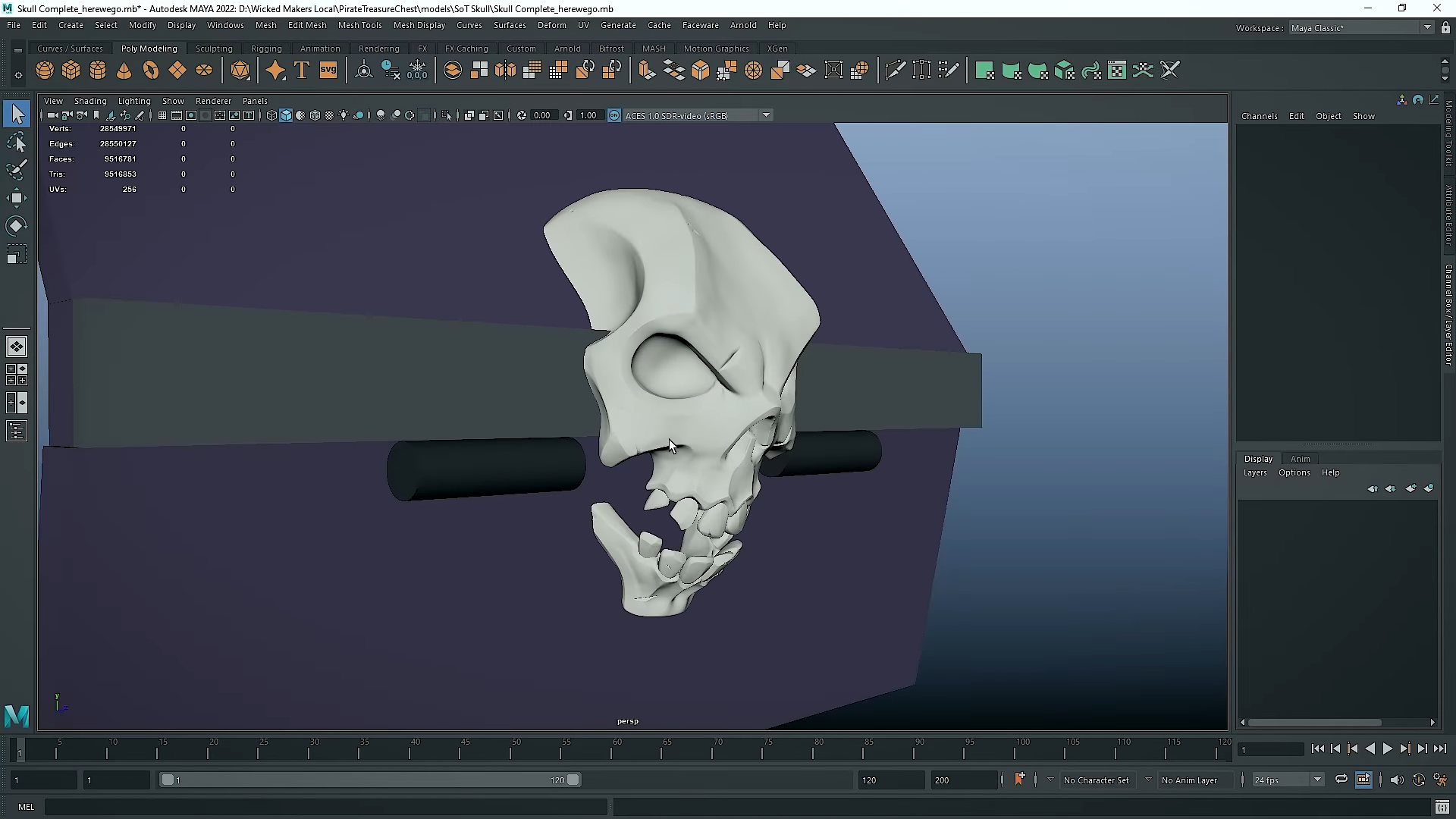
Task: Expand the 24 fps frame rate dropdown
Action: point(1317,780)
